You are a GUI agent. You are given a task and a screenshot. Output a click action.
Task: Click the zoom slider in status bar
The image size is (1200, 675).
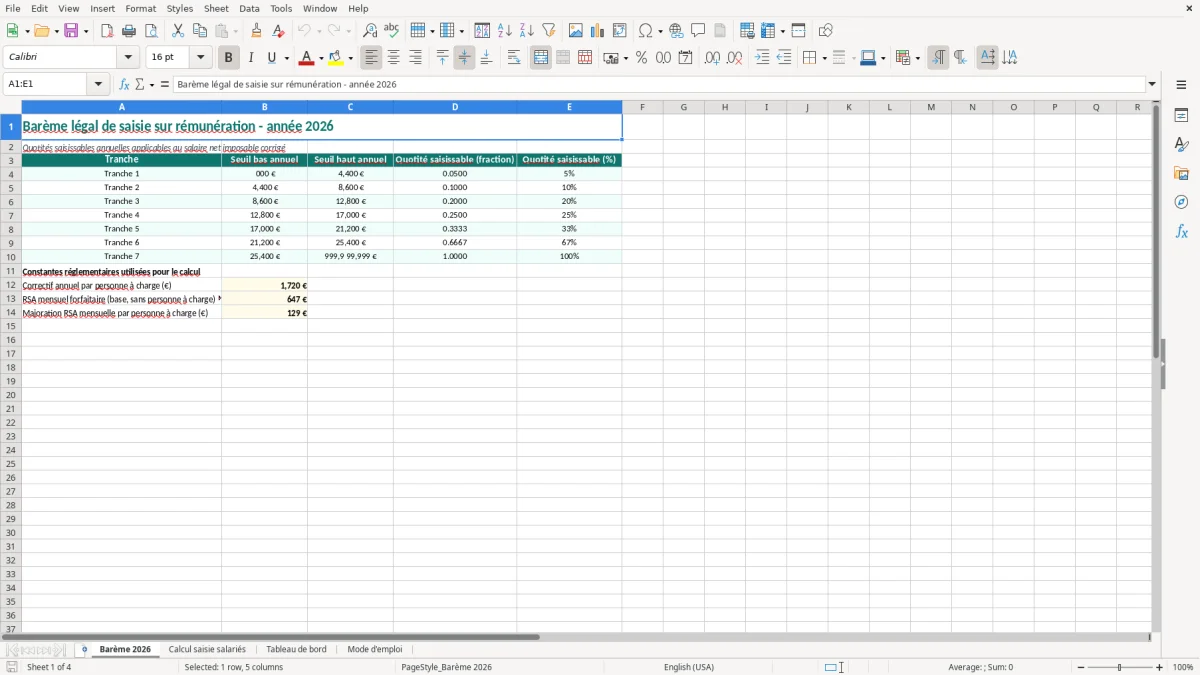click(x=1120, y=667)
